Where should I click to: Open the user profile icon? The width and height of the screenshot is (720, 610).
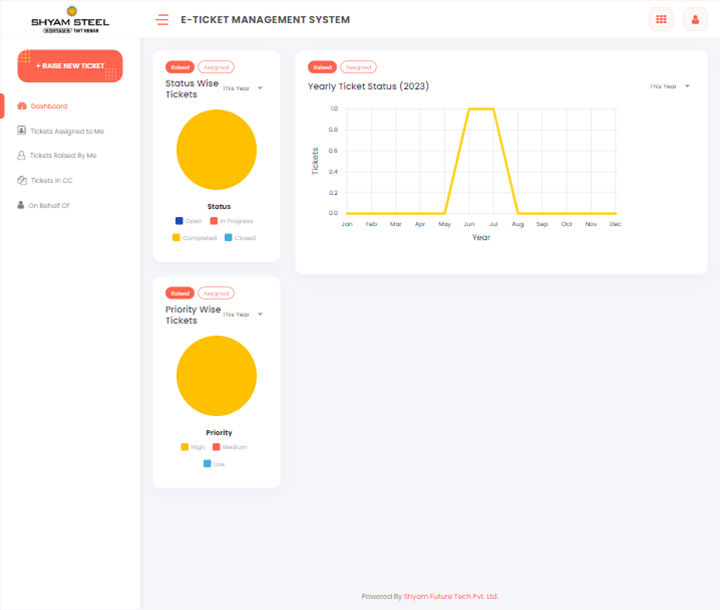point(694,19)
